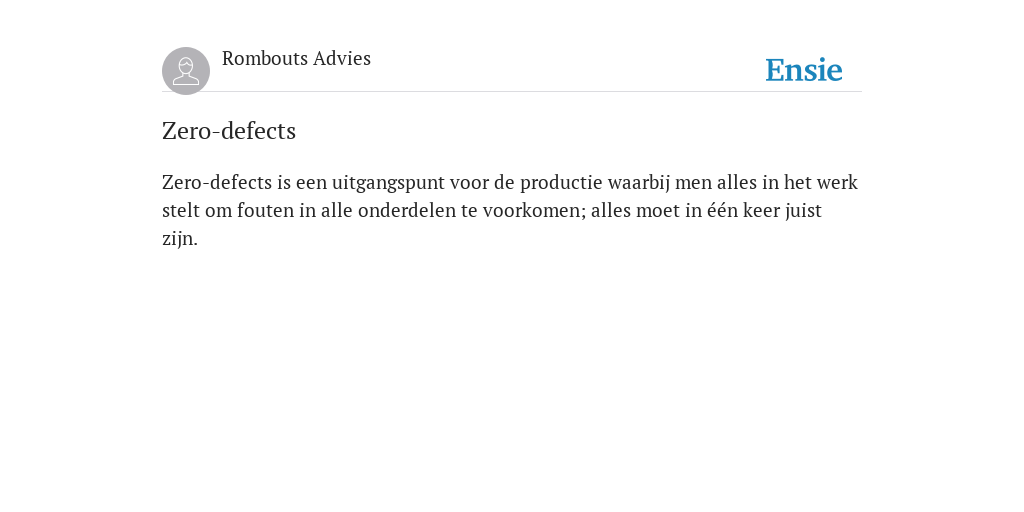Click the word "keer" in the definition
The image size is (1024, 512).
pos(761,211)
